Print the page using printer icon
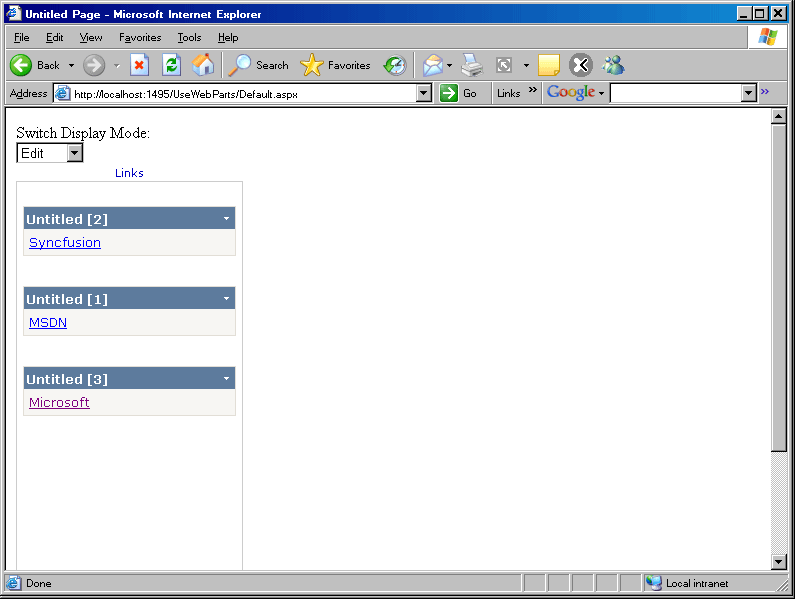Screen dimensions: 795x599 [x=472, y=65]
